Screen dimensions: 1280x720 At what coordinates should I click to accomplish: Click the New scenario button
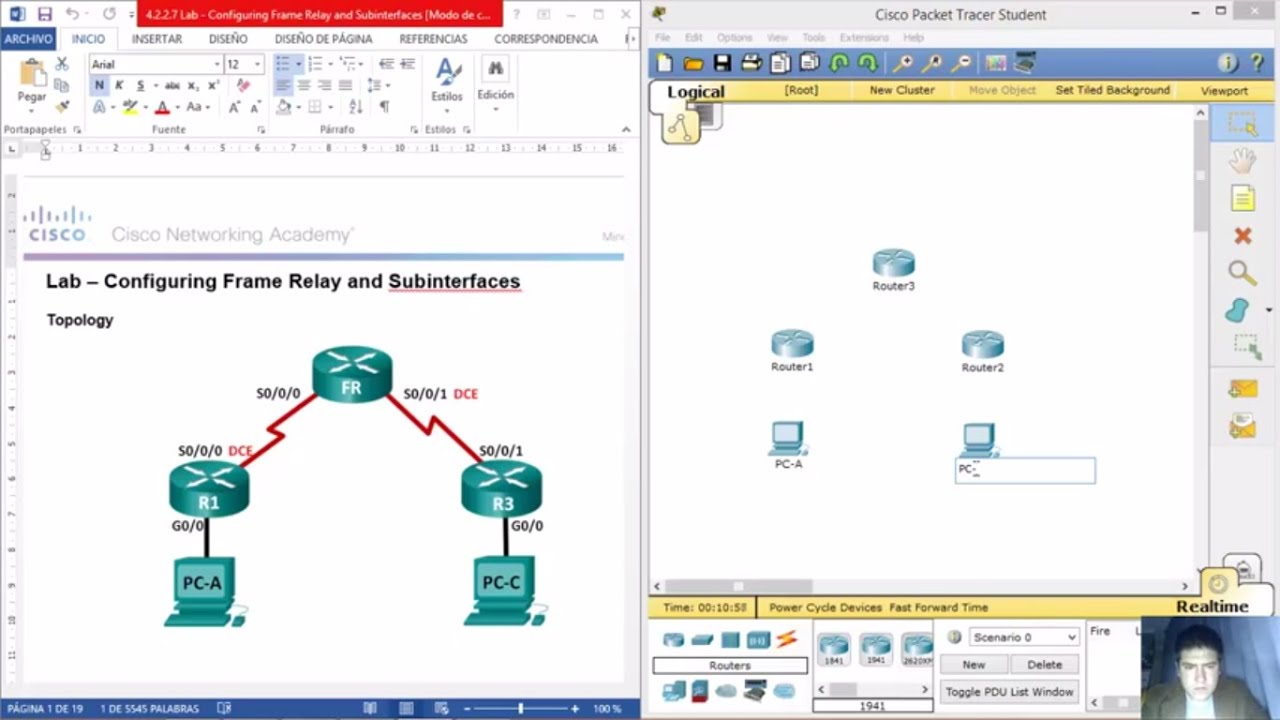[x=973, y=664]
